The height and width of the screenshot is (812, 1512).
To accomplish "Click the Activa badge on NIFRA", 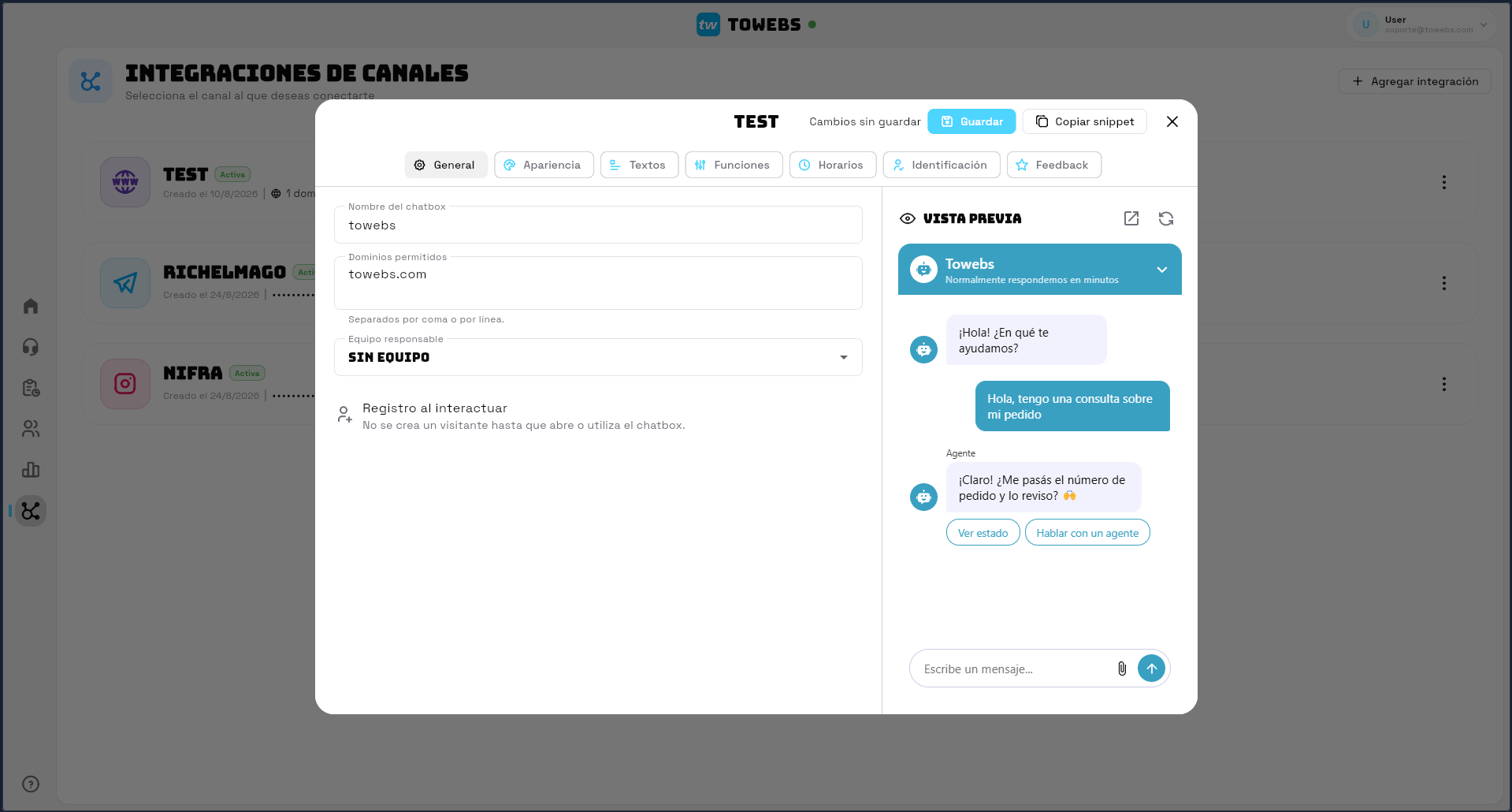I will (x=247, y=374).
